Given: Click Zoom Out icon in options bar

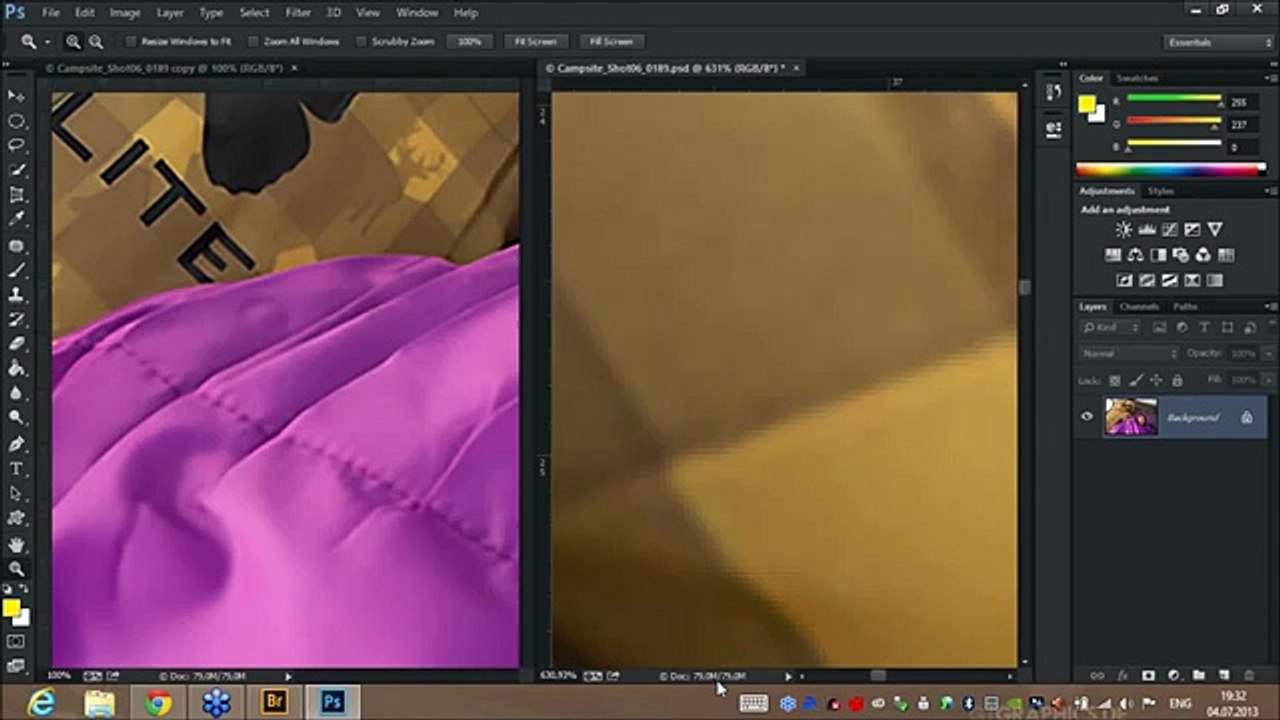Looking at the screenshot, I should pyautogui.click(x=96, y=42).
